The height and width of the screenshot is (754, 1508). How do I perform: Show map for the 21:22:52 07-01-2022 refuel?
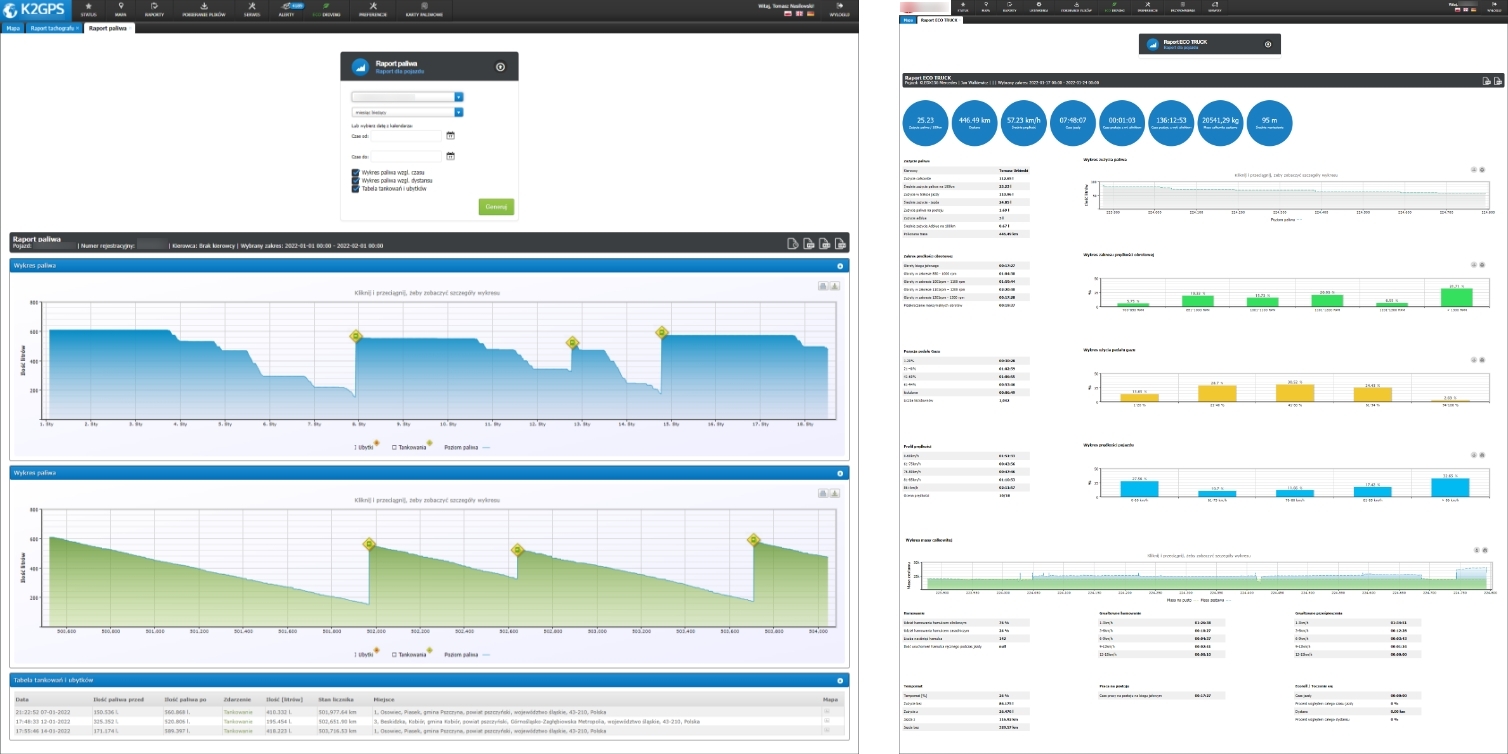tap(827, 711)
